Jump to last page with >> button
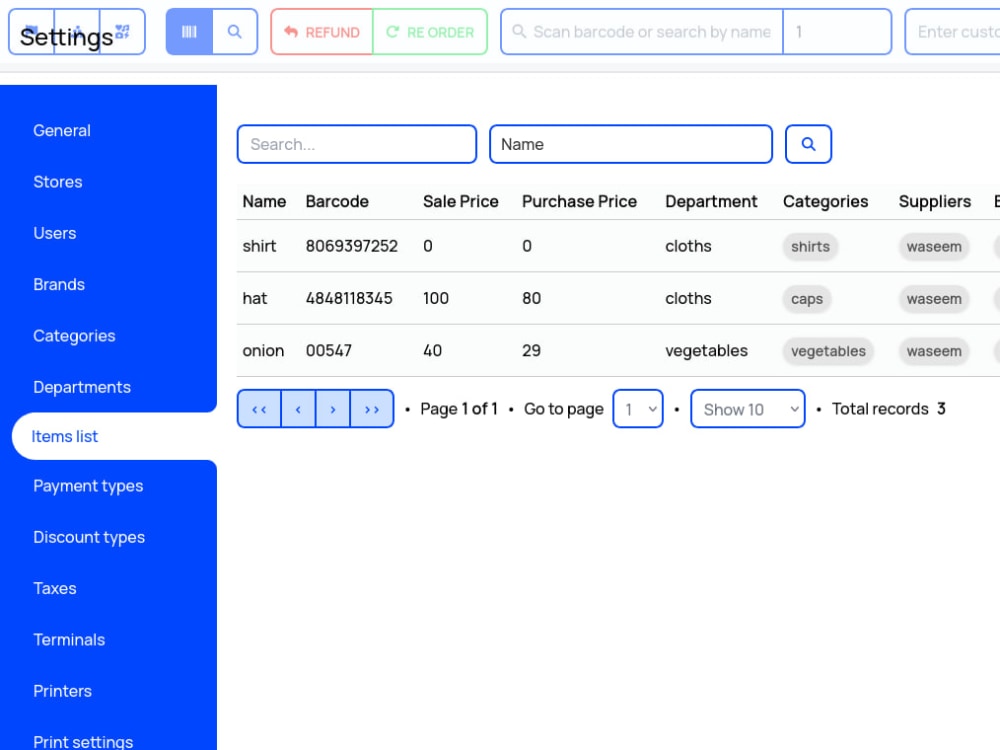 372,409
